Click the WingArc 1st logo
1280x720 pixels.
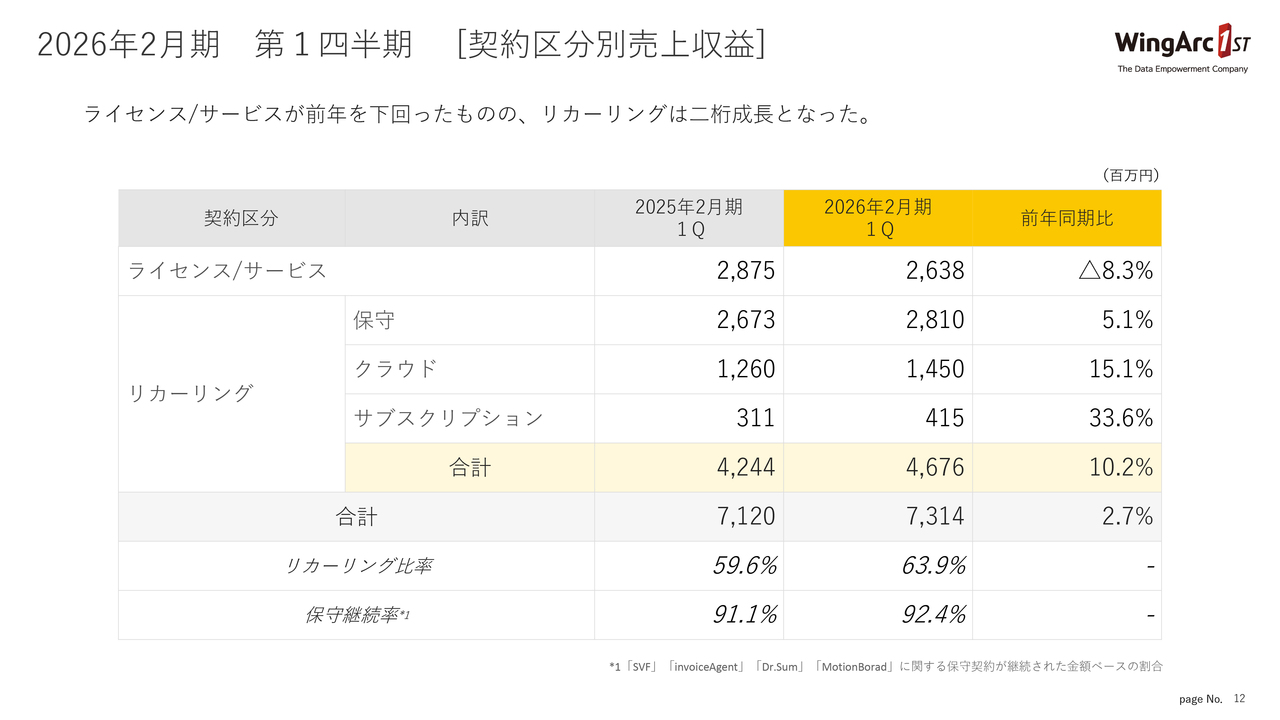click(1182, 47)
